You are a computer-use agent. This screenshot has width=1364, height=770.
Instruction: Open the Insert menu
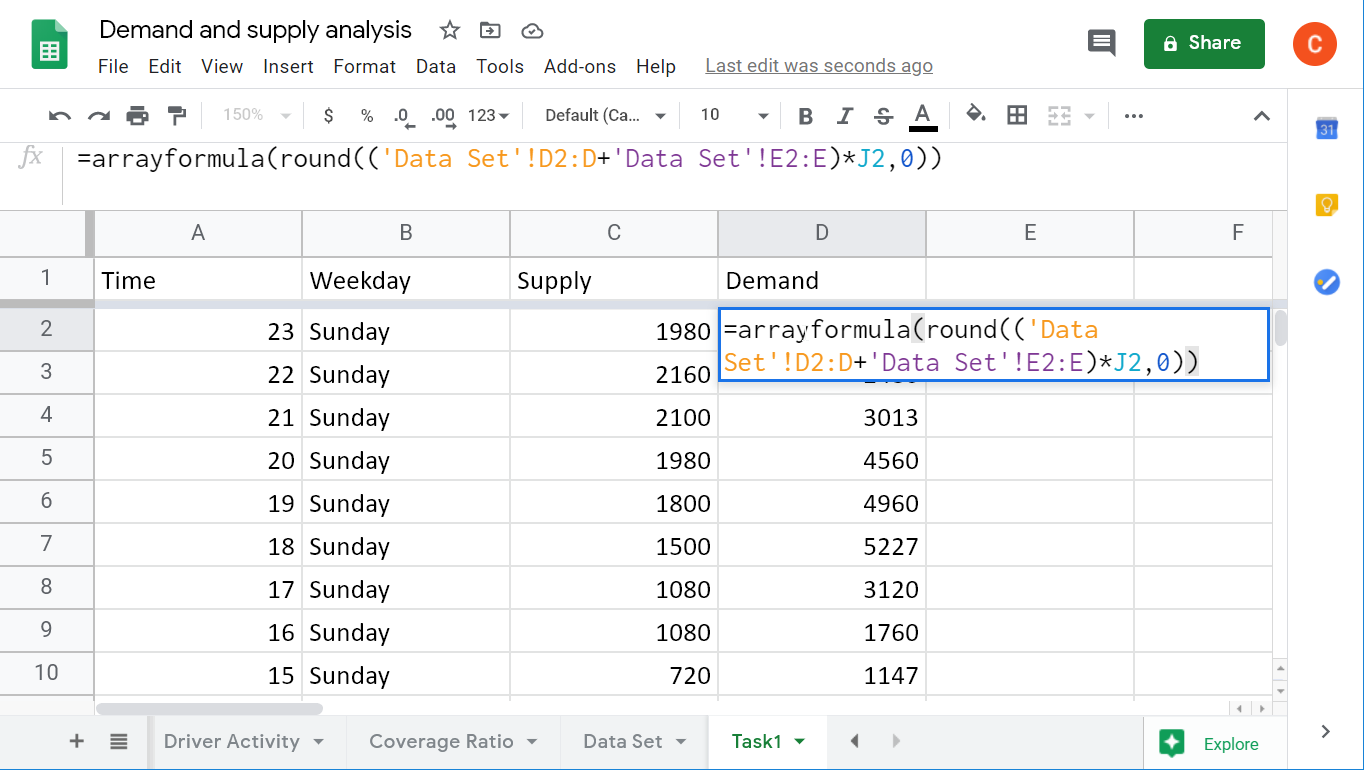[x=288, y=66]
